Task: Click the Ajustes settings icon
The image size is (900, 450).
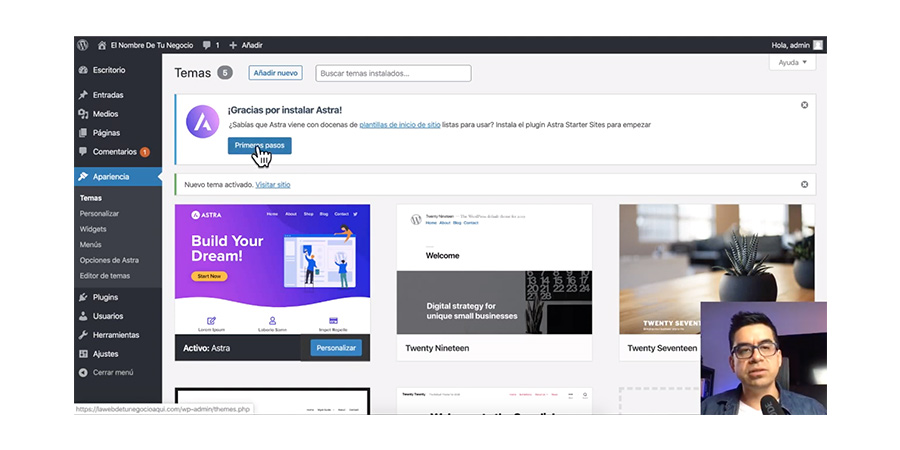Action: point(83,354)
